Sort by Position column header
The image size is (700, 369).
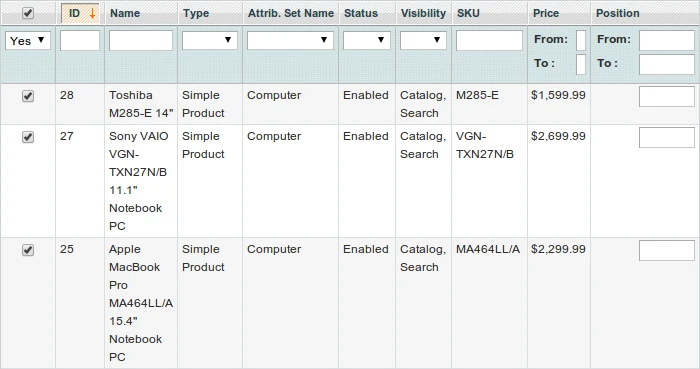click(x=618, y=13)
